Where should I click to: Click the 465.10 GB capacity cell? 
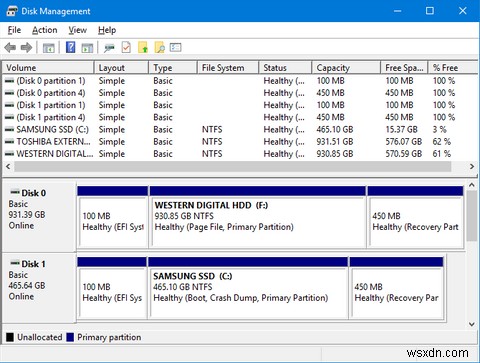pyautogui.click(x=335, y=129)
